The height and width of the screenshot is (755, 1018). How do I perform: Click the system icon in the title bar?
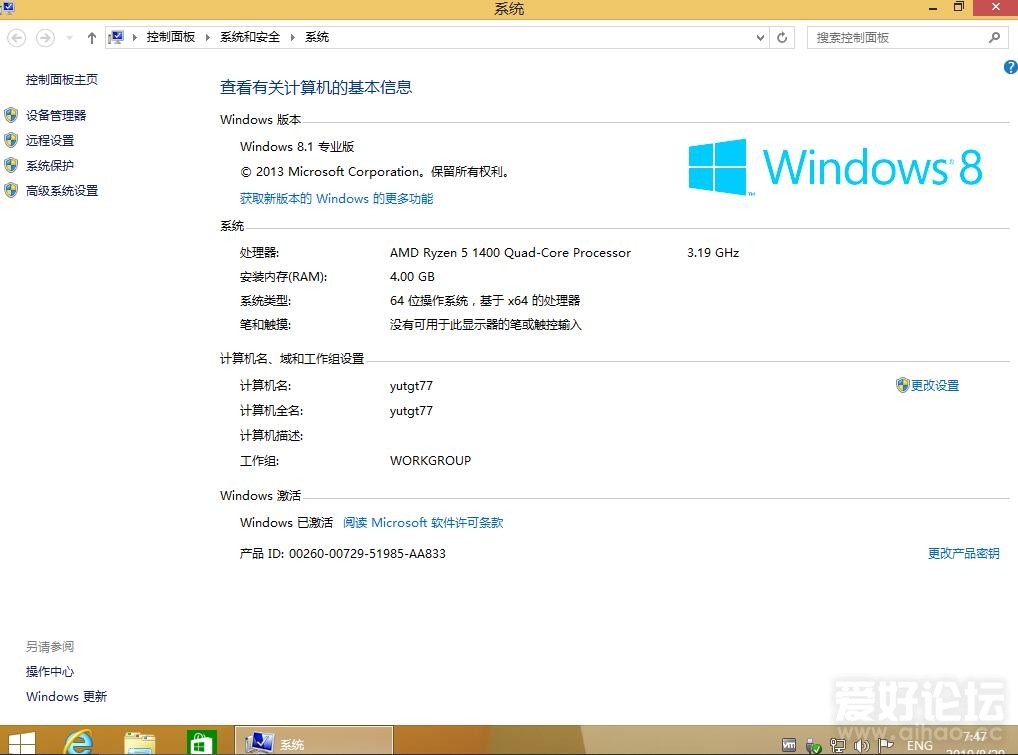8,7
